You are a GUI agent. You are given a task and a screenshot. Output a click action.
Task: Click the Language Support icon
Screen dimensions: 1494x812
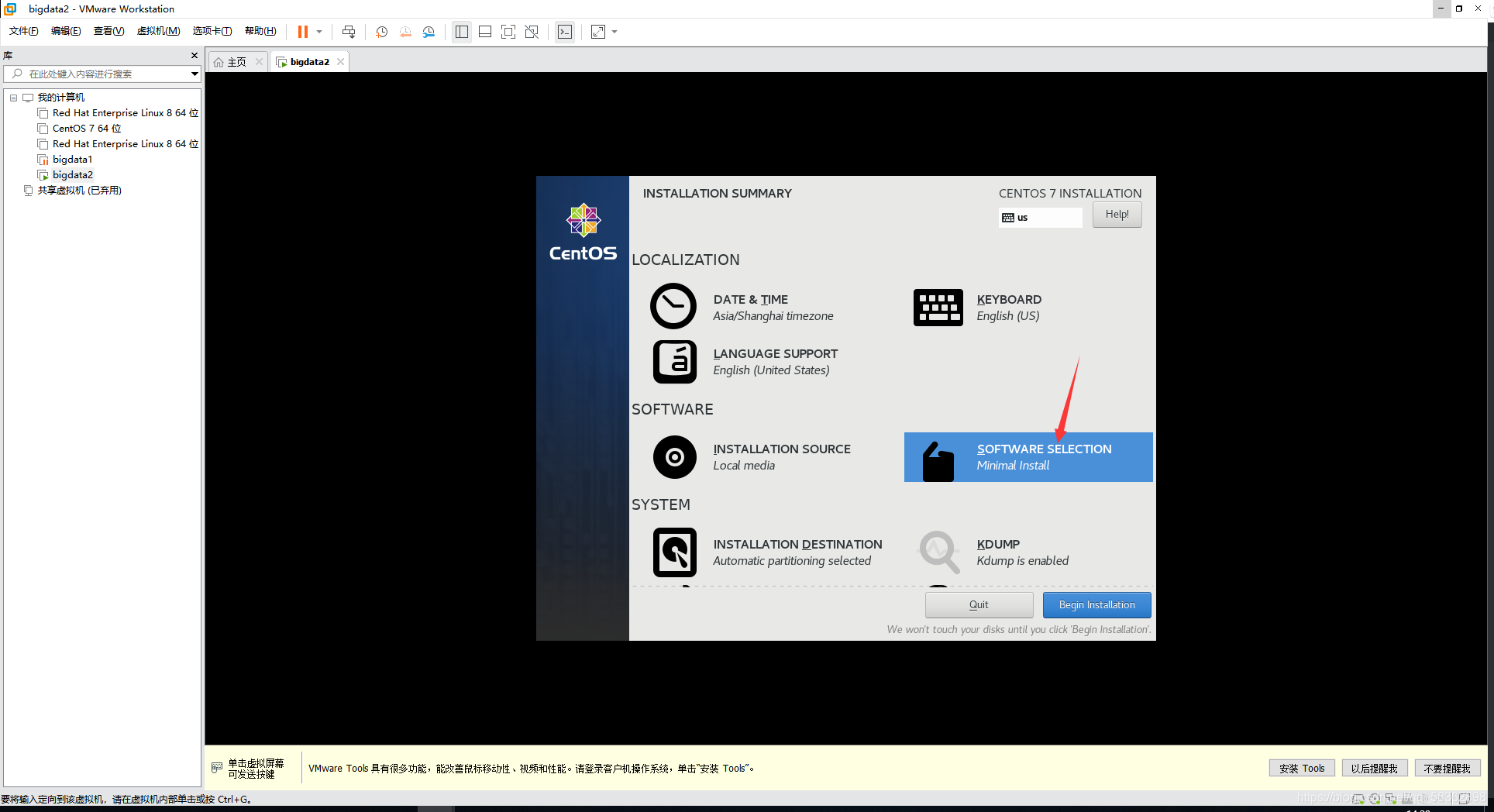(x=674, y=362)
